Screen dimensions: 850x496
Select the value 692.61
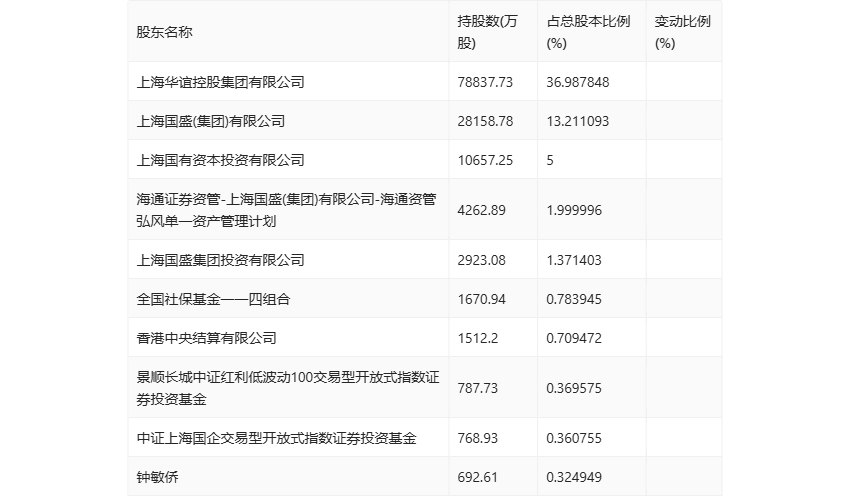[x=478, y=476]
